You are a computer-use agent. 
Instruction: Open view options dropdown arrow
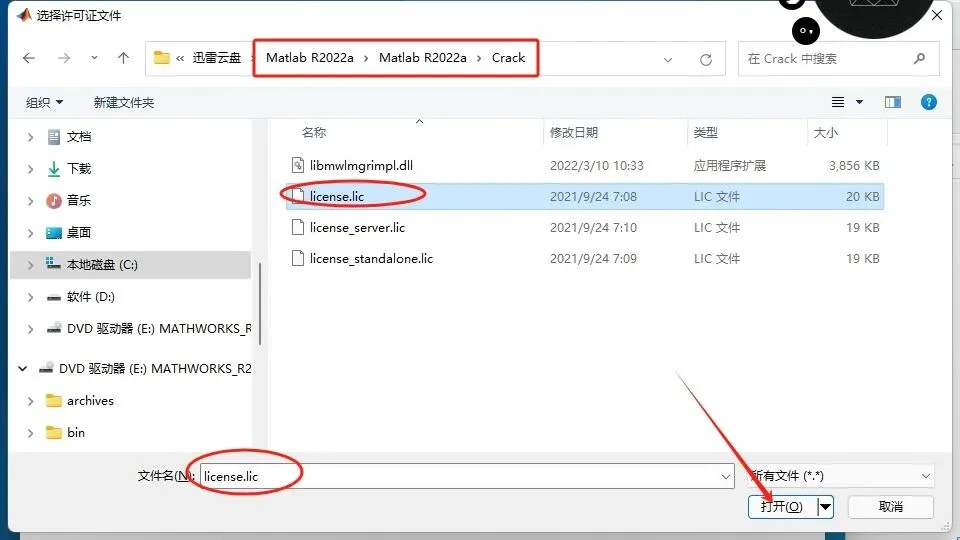click(x=860, y=102)
